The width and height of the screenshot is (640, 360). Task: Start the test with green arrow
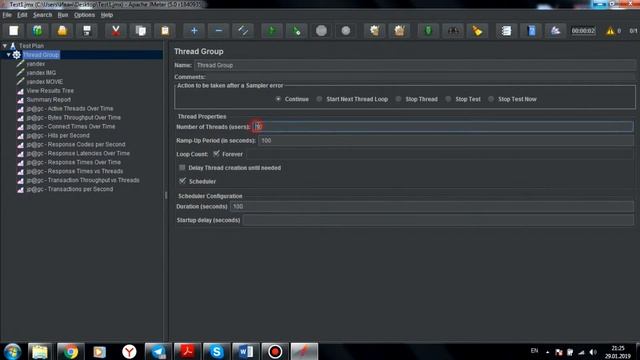click(x=272, y=31)
